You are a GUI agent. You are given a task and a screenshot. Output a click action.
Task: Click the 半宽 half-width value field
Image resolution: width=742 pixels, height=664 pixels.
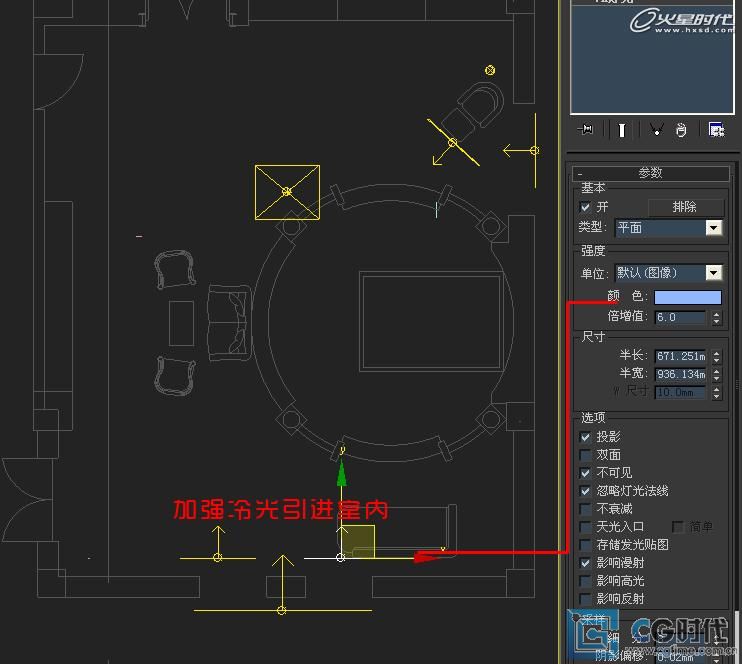[x=680, y=374]
